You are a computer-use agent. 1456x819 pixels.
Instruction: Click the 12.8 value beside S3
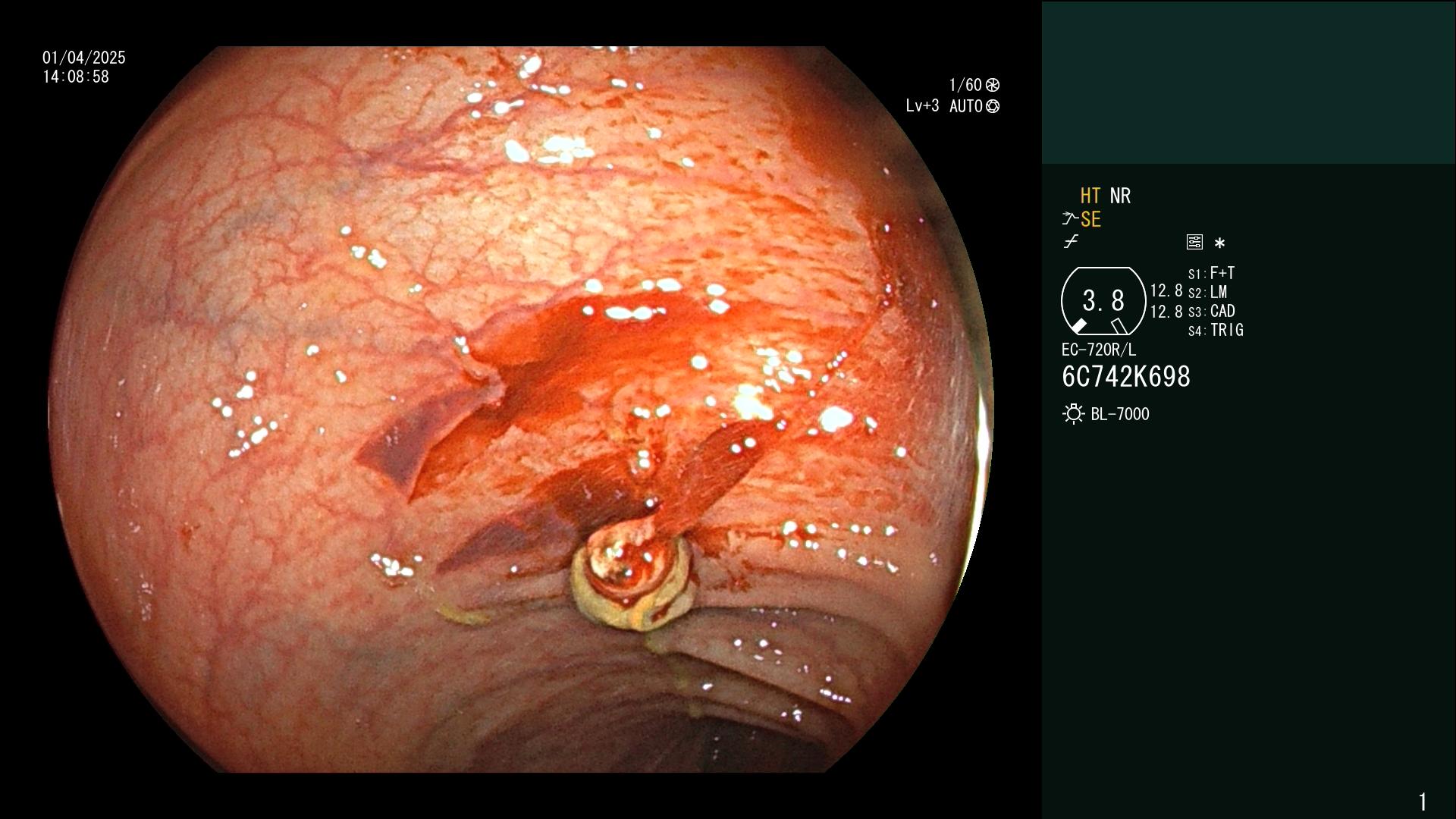pyautogui.click(x=1166, y=312)
